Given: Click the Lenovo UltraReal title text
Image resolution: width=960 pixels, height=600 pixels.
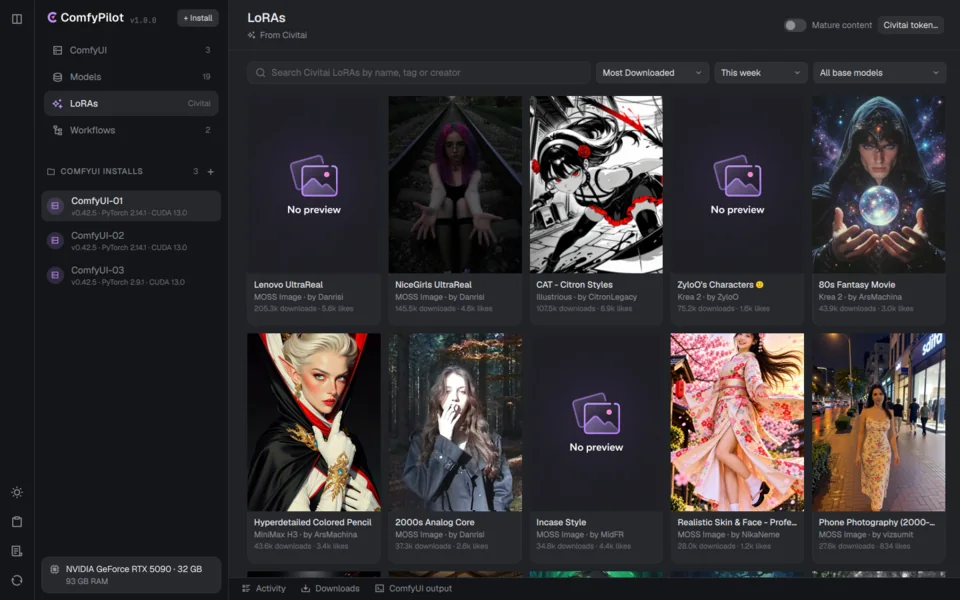Looking at the screenshot, I should click(x=288, y=285).
